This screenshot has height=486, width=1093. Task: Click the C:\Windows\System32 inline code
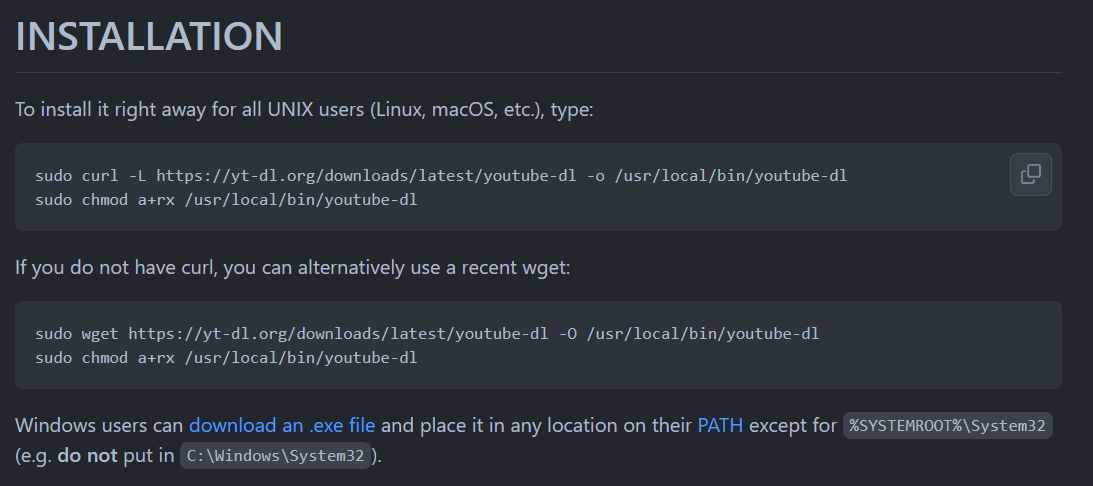click(x=275, y=456)
